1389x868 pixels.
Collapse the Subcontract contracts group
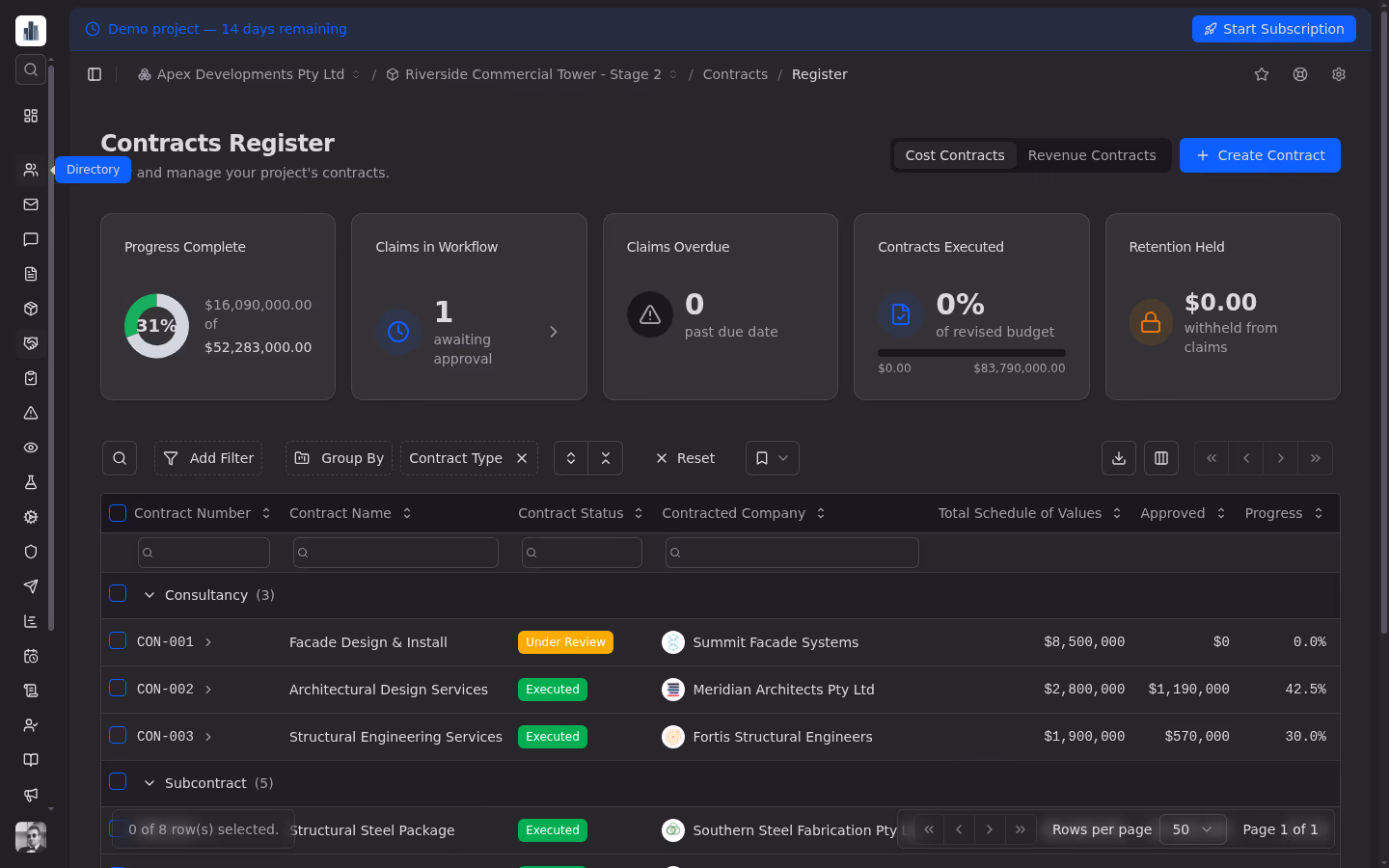click(x=150, y=783)
